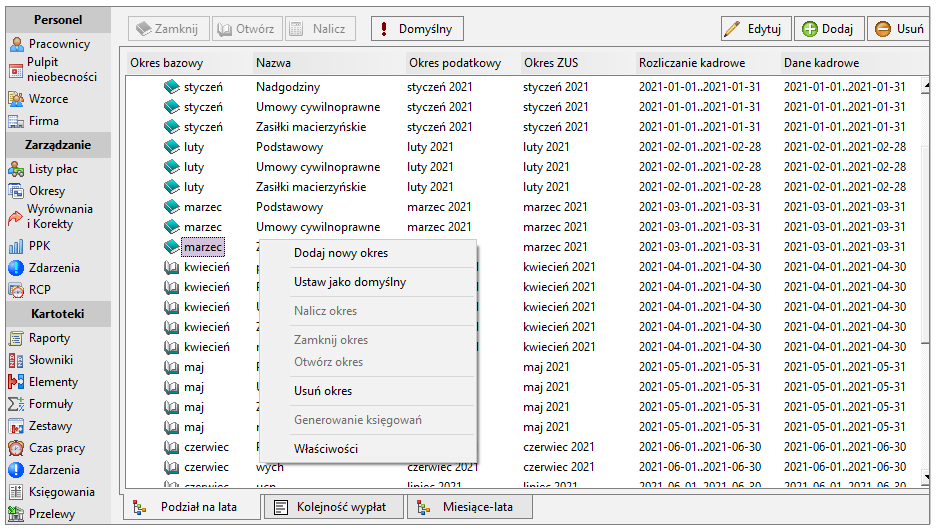Open Przelewy in sidebar
This screenshot has width=938, height=531.
[x=42, y=514]
